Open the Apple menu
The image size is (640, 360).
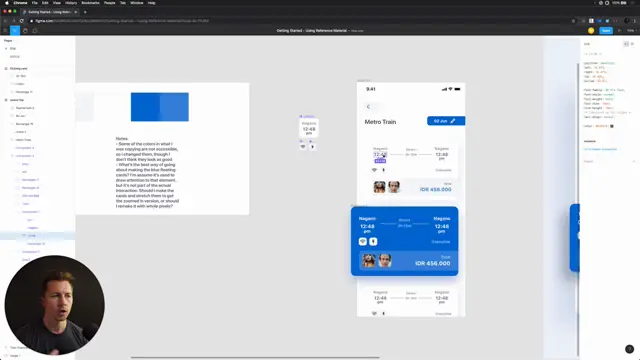(x=7, y=3)
